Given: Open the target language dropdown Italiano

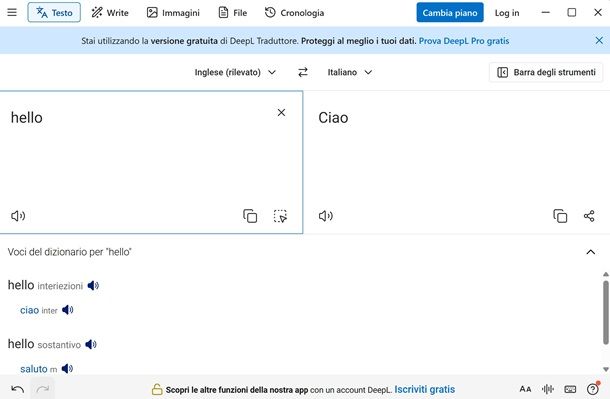Looking at the screenshot, I should click(x=350, y=72).
